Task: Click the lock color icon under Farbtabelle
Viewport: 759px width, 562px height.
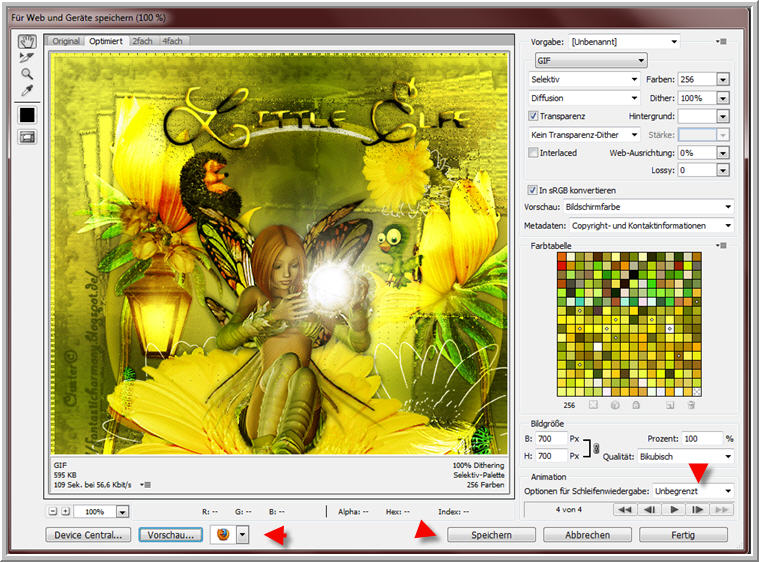Action: click(x=636, y=405)
